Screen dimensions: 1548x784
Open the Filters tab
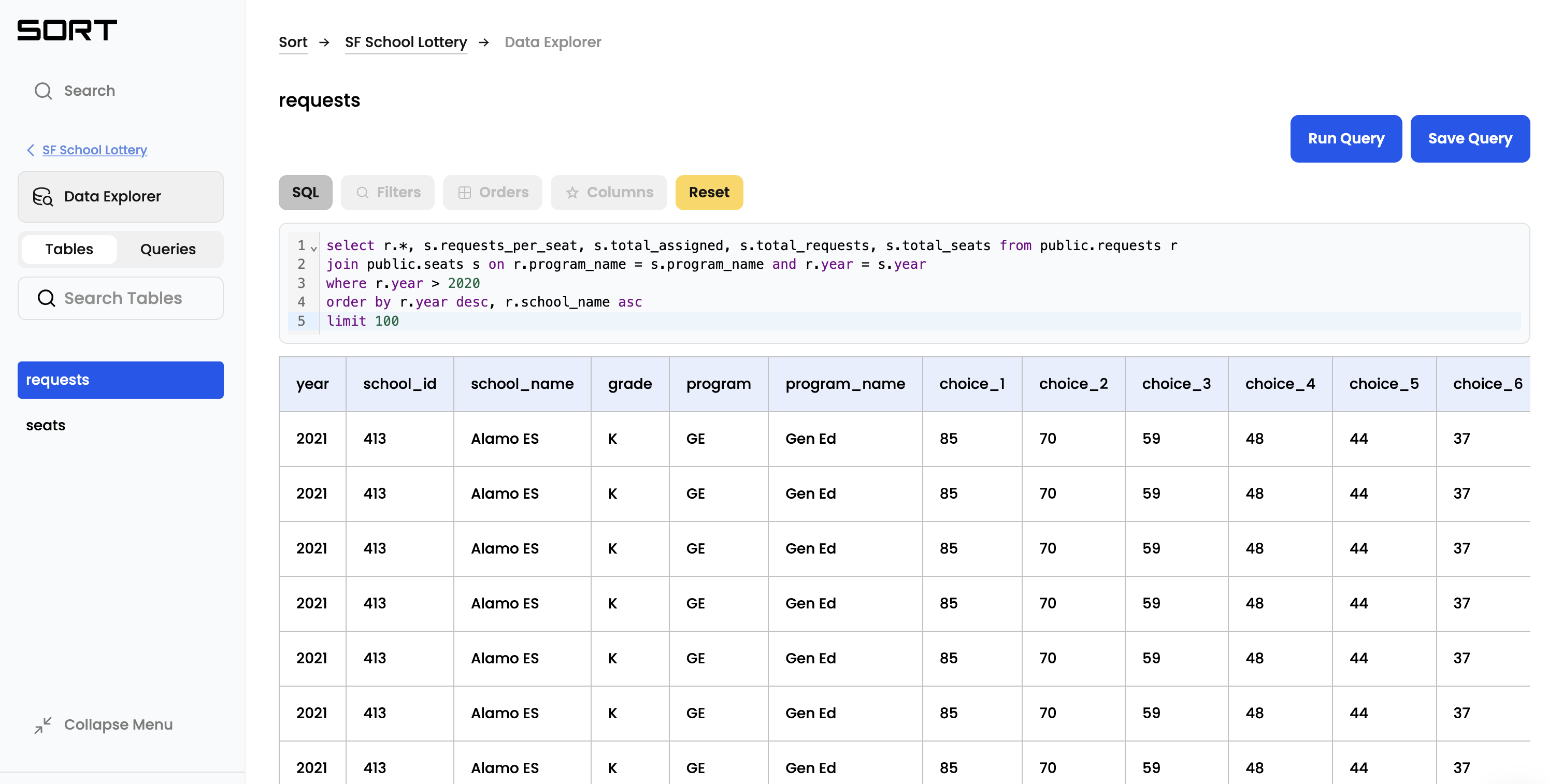388,192
